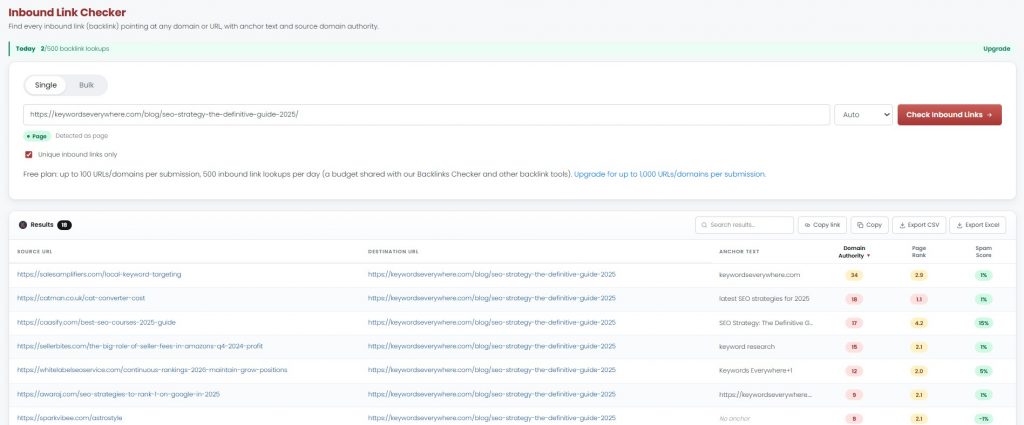Click the Anchor Text column header
The image size is (1024, 425).
[x=739, y=252]
